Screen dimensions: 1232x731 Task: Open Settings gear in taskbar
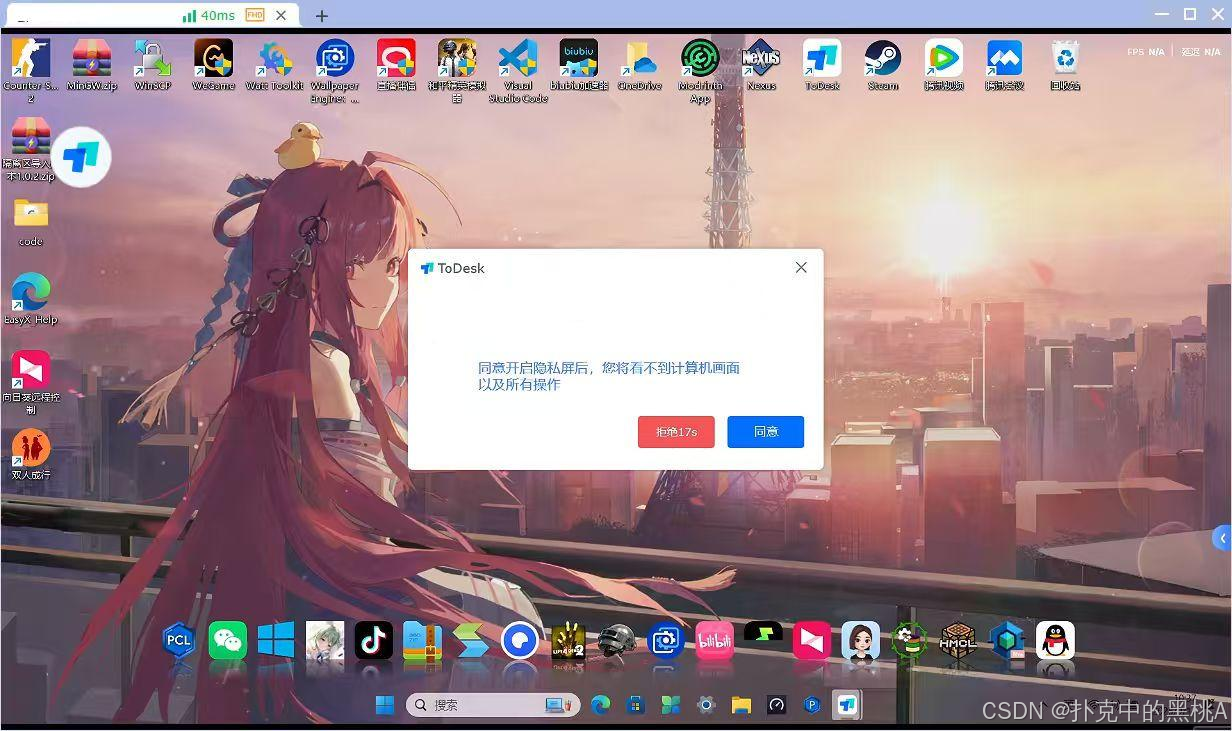pyautogui.click(x=706, y=705)
